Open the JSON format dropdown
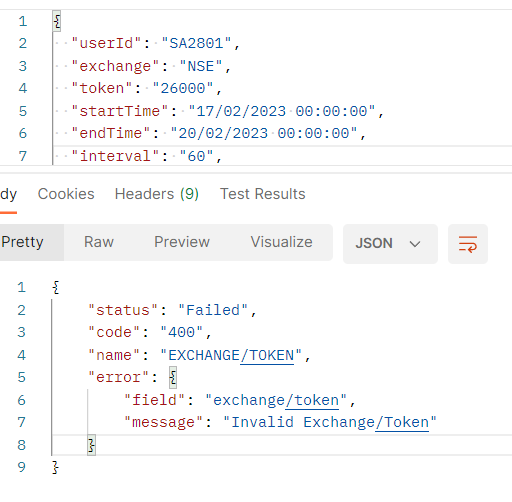512x502 pixels. (x=390, y=244)
